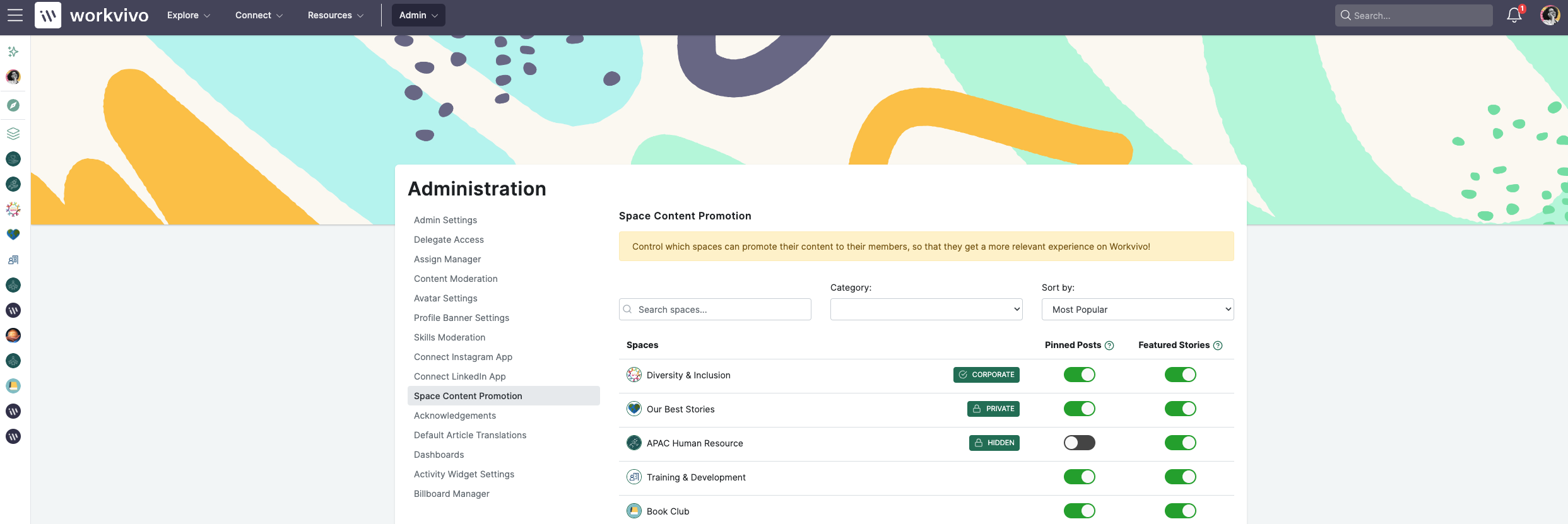Open the Pinned Posts help tooltip icon
This screenshot has height=524, width=1568.
point(1109,345)
